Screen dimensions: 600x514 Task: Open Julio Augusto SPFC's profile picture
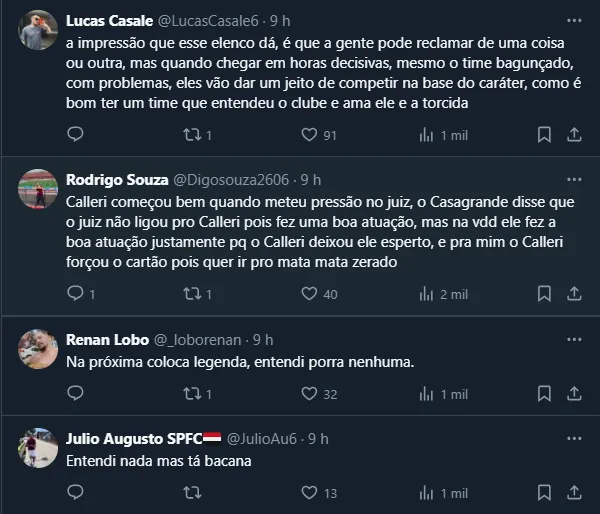point(38,447)
